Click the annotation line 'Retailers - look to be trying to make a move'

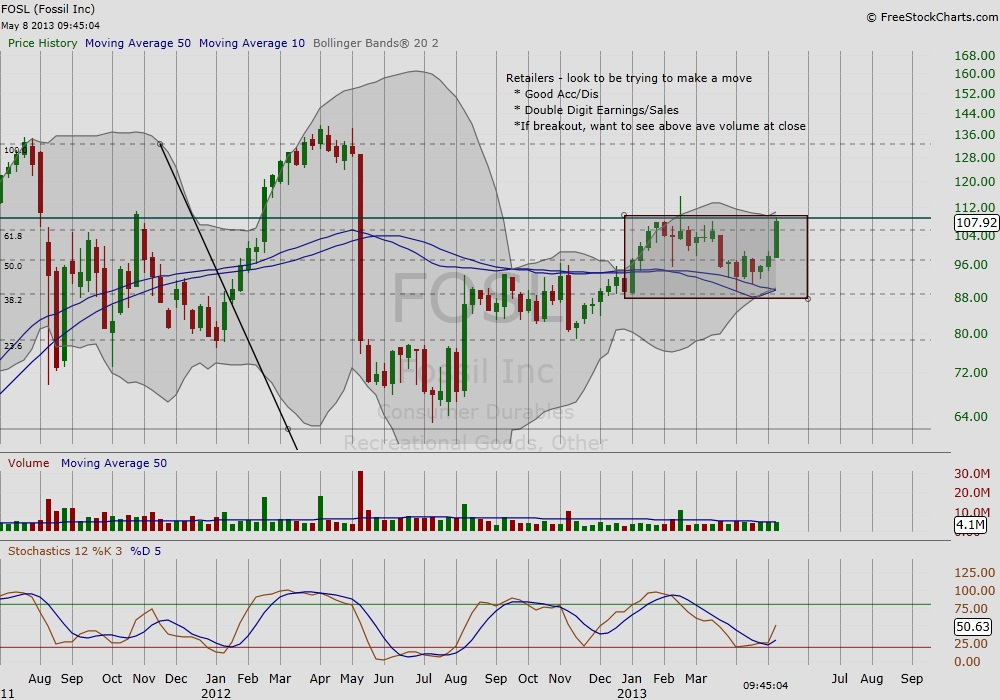(629, 78)
